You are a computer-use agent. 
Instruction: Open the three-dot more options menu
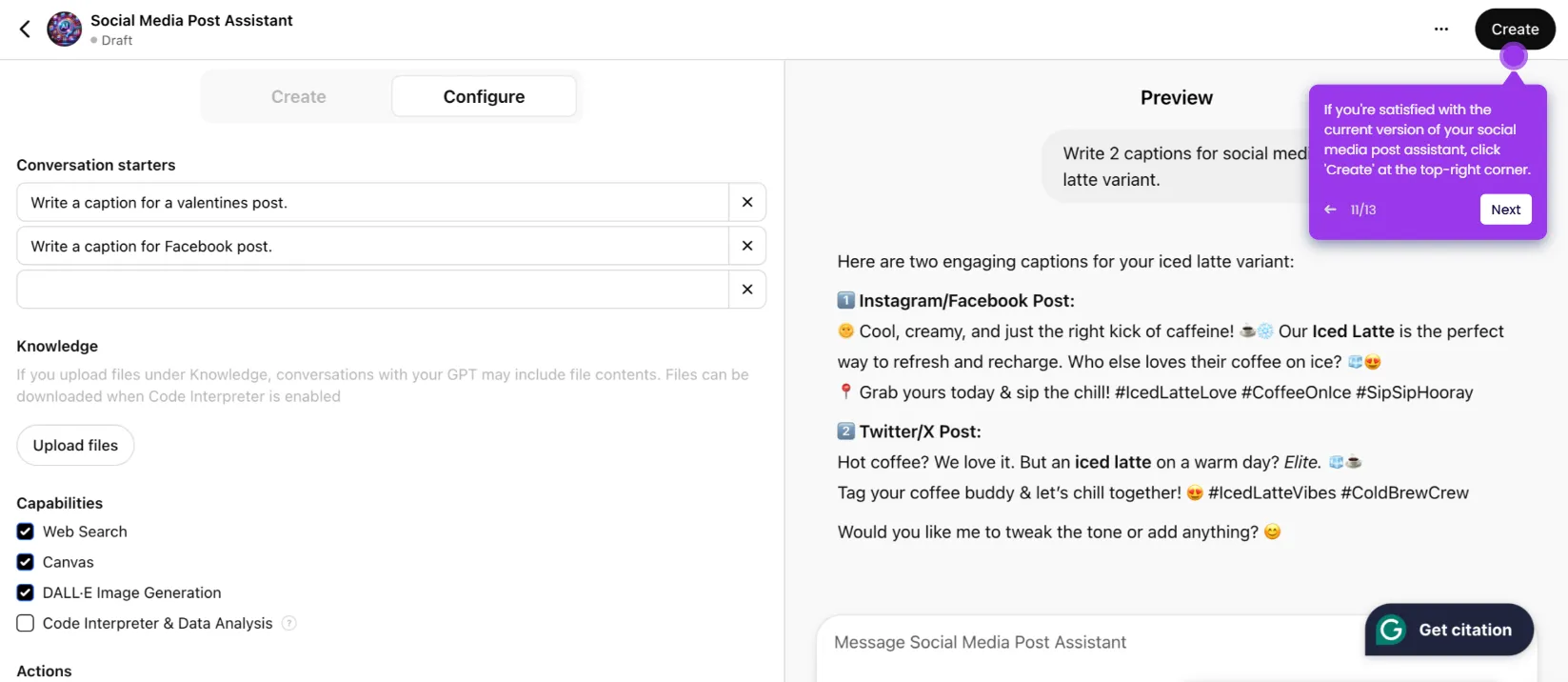1441,30
